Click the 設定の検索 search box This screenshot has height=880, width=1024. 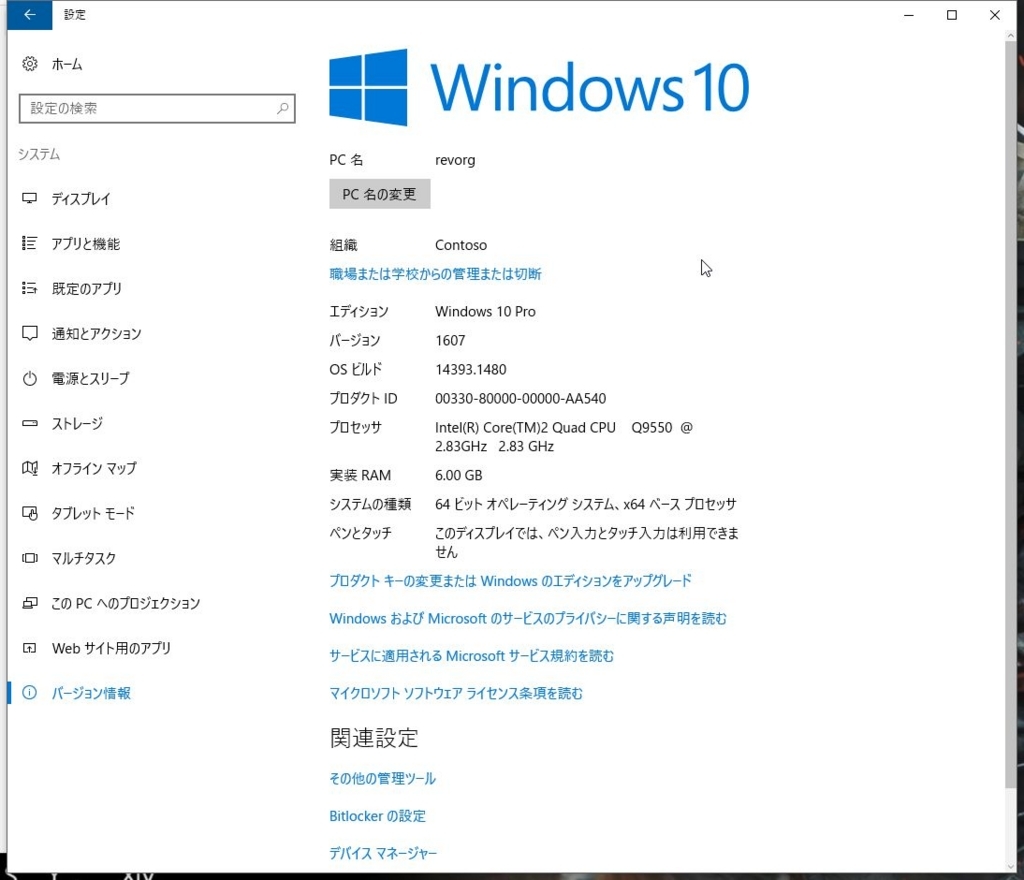coord(157,108)
